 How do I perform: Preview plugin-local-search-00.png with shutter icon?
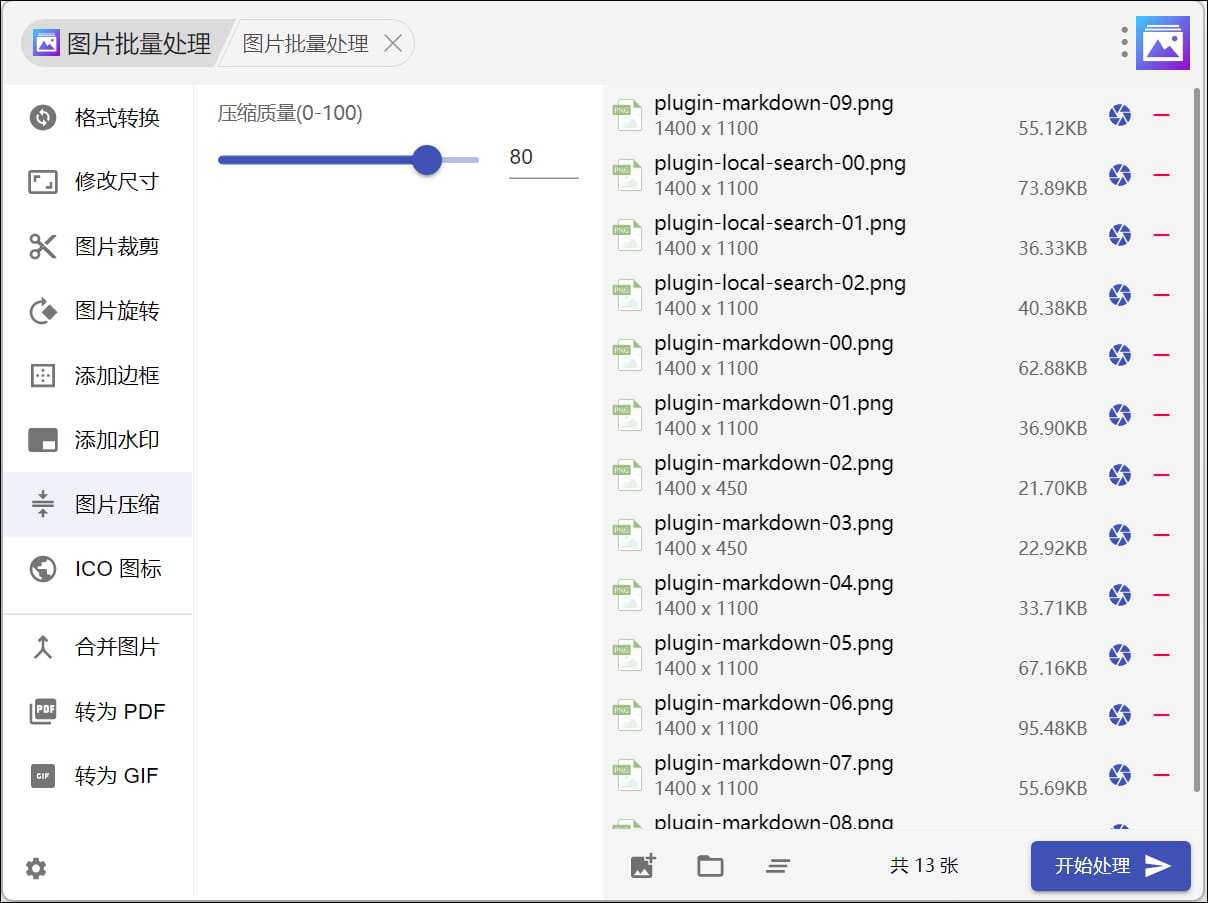click(x=1120, y=175)
